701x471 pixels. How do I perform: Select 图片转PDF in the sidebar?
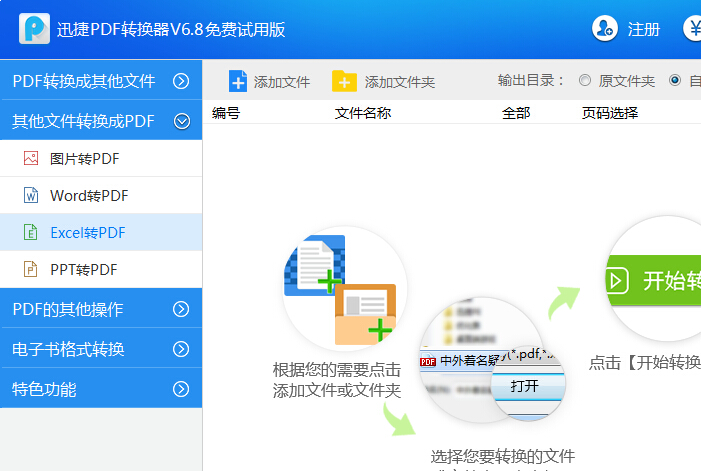tap(101, 159)
